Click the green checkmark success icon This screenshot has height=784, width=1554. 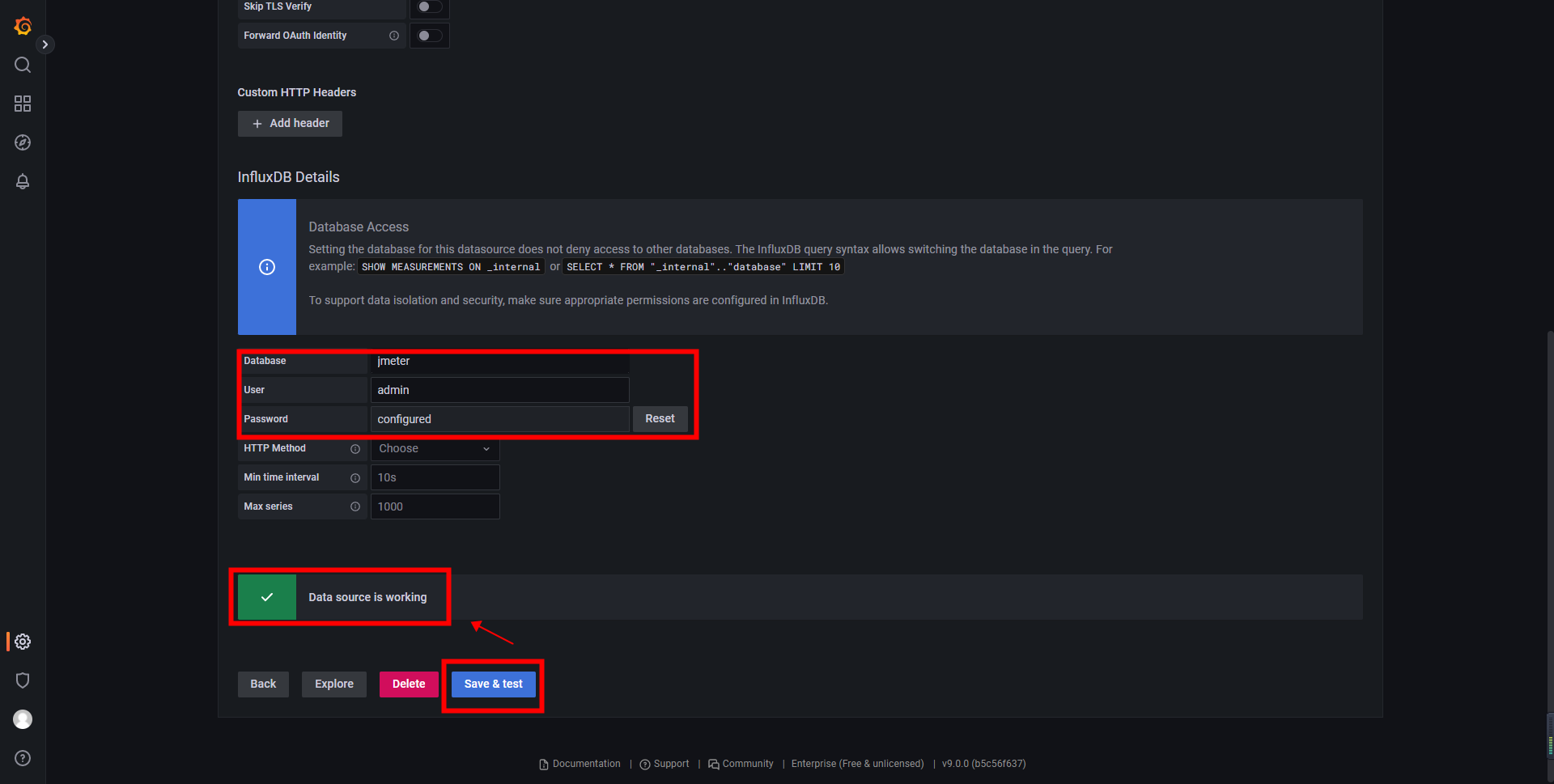tap(267, 597)
